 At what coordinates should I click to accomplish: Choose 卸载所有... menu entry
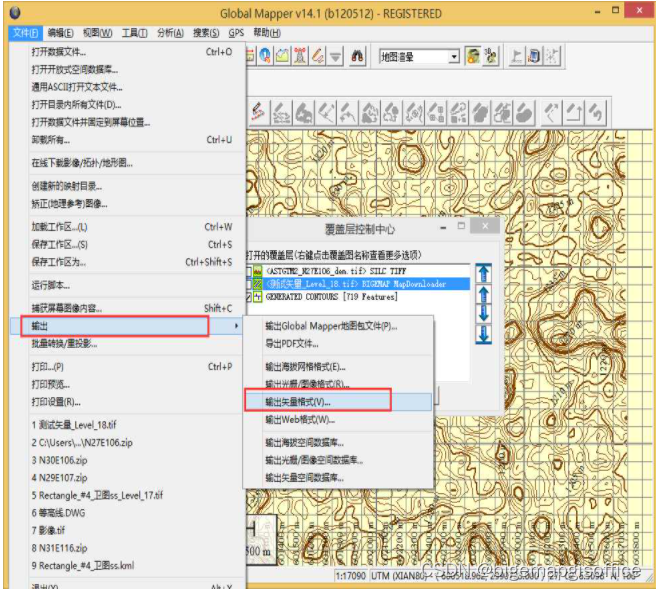(x=128, y=140)
